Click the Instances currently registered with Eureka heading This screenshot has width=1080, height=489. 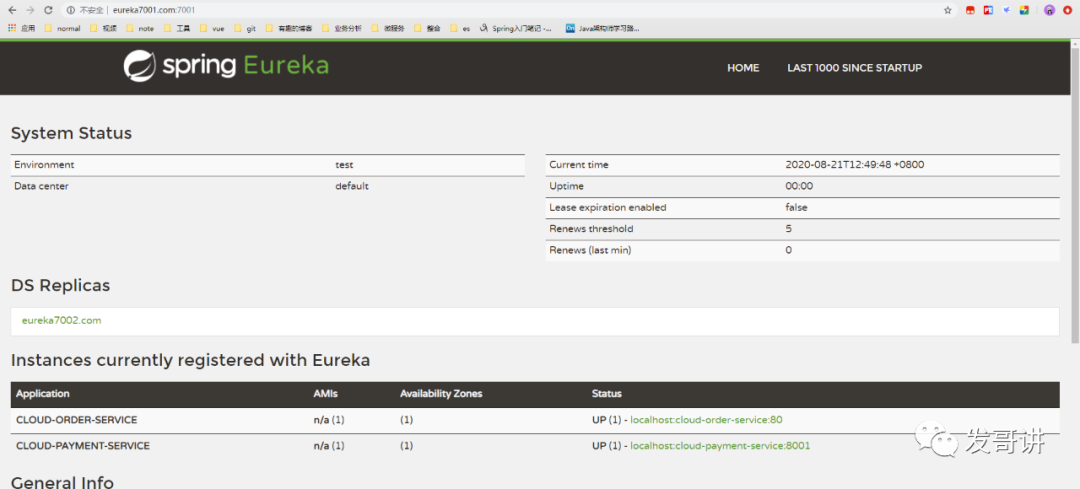coord(191,360)
